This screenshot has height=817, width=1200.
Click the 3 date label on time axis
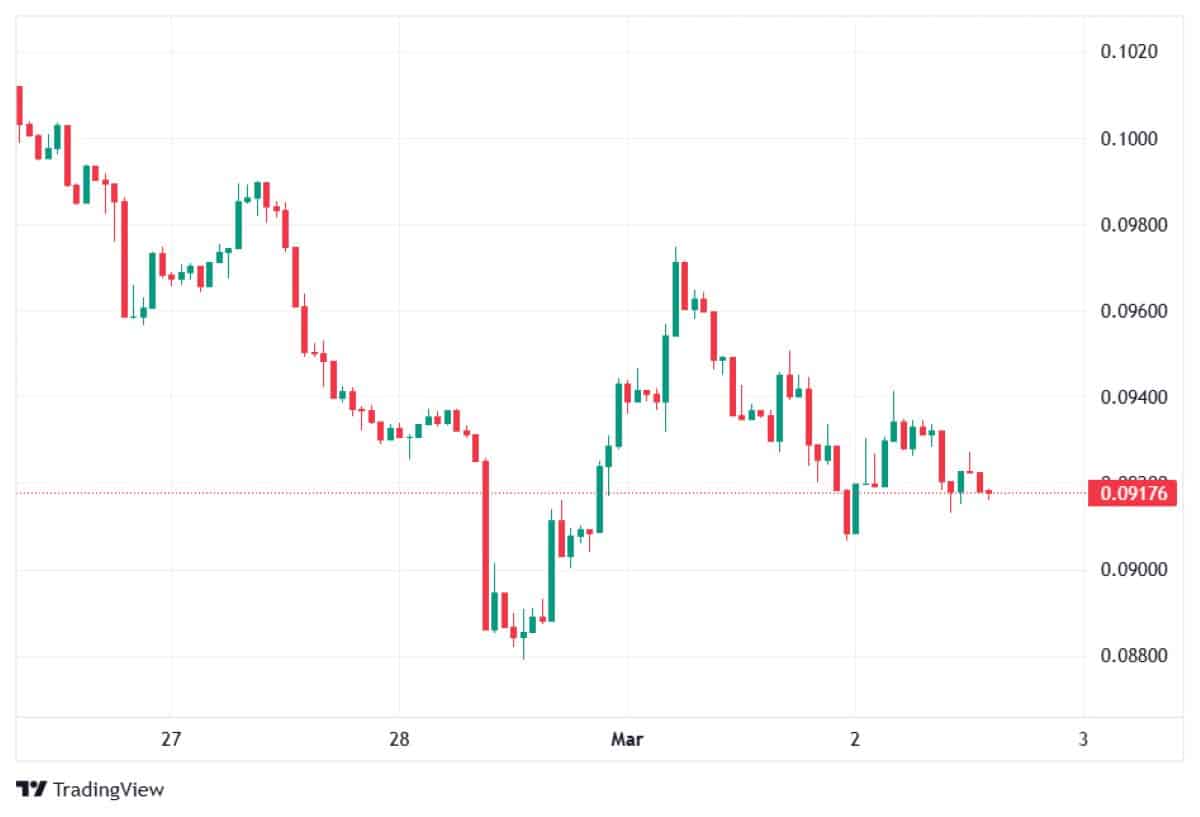point(1083,740)
